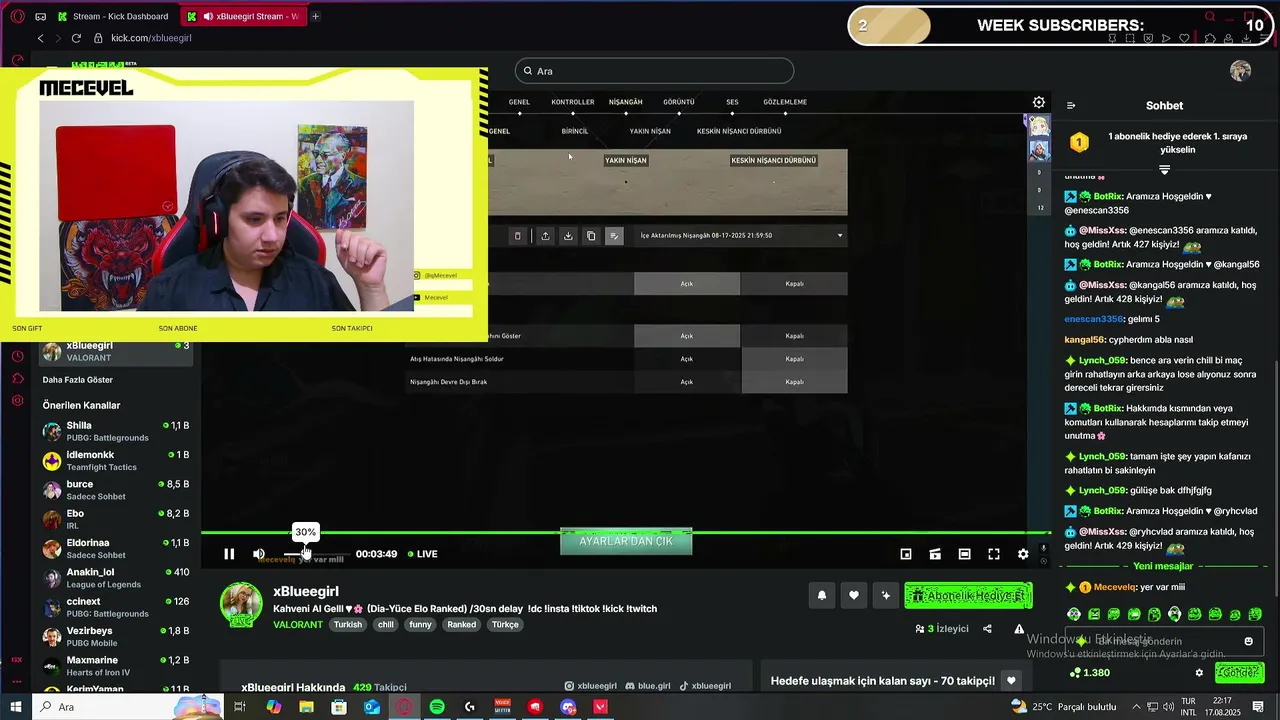Viewport: 1280px width, 720px height.
Task: Report the stream with the warning icon
Action: 1019,629
